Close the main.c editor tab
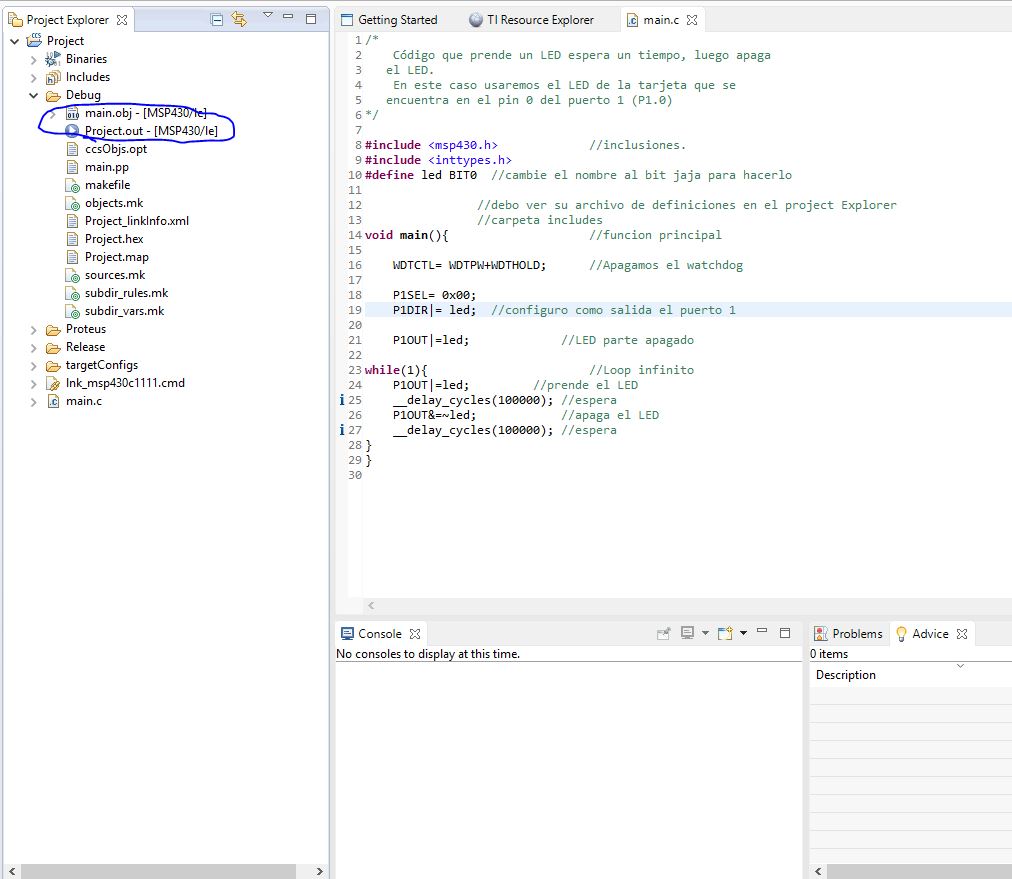This screenshot has height=879, width=1012. [x=692, y=20]
